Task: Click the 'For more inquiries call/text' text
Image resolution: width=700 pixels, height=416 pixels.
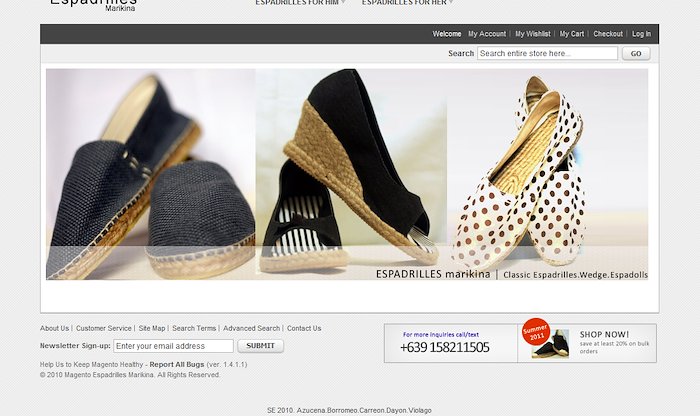Action: coord(441,334)
